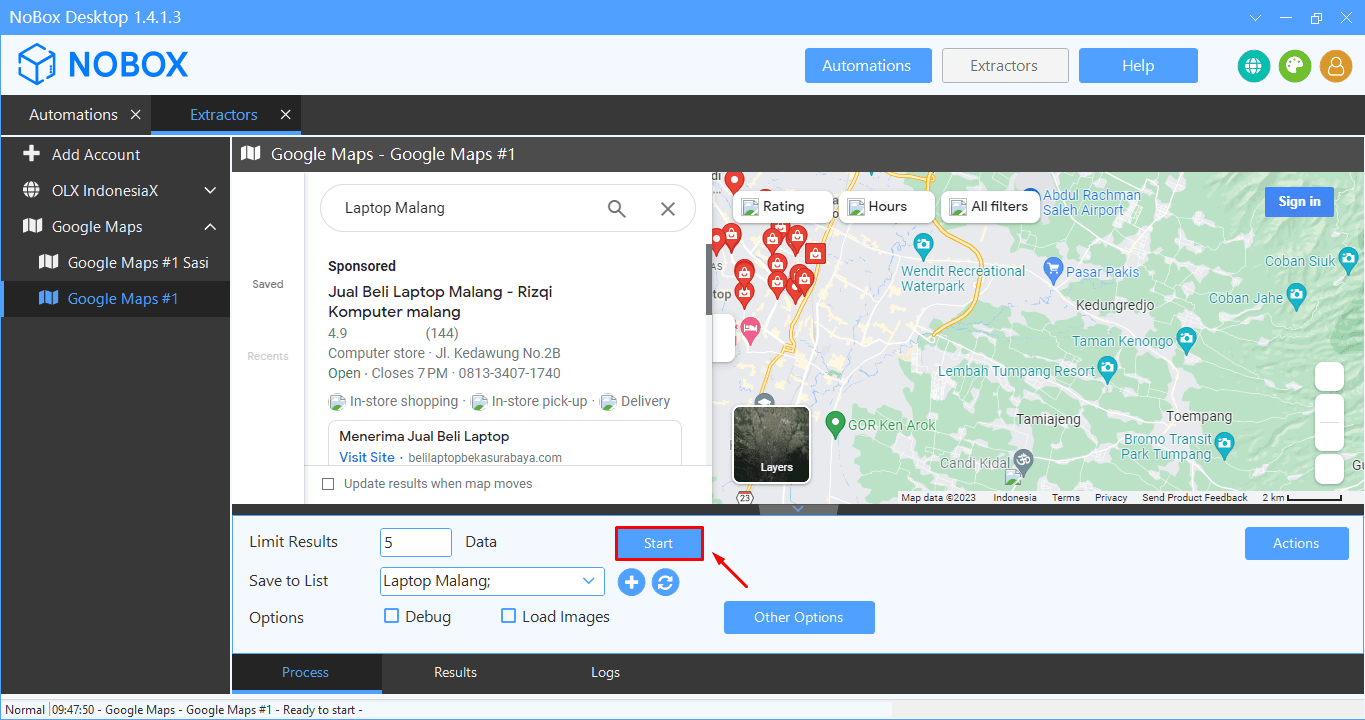1365x720 pixels.
Task: Click the green globe icon in header
Action: [1254, 66]
